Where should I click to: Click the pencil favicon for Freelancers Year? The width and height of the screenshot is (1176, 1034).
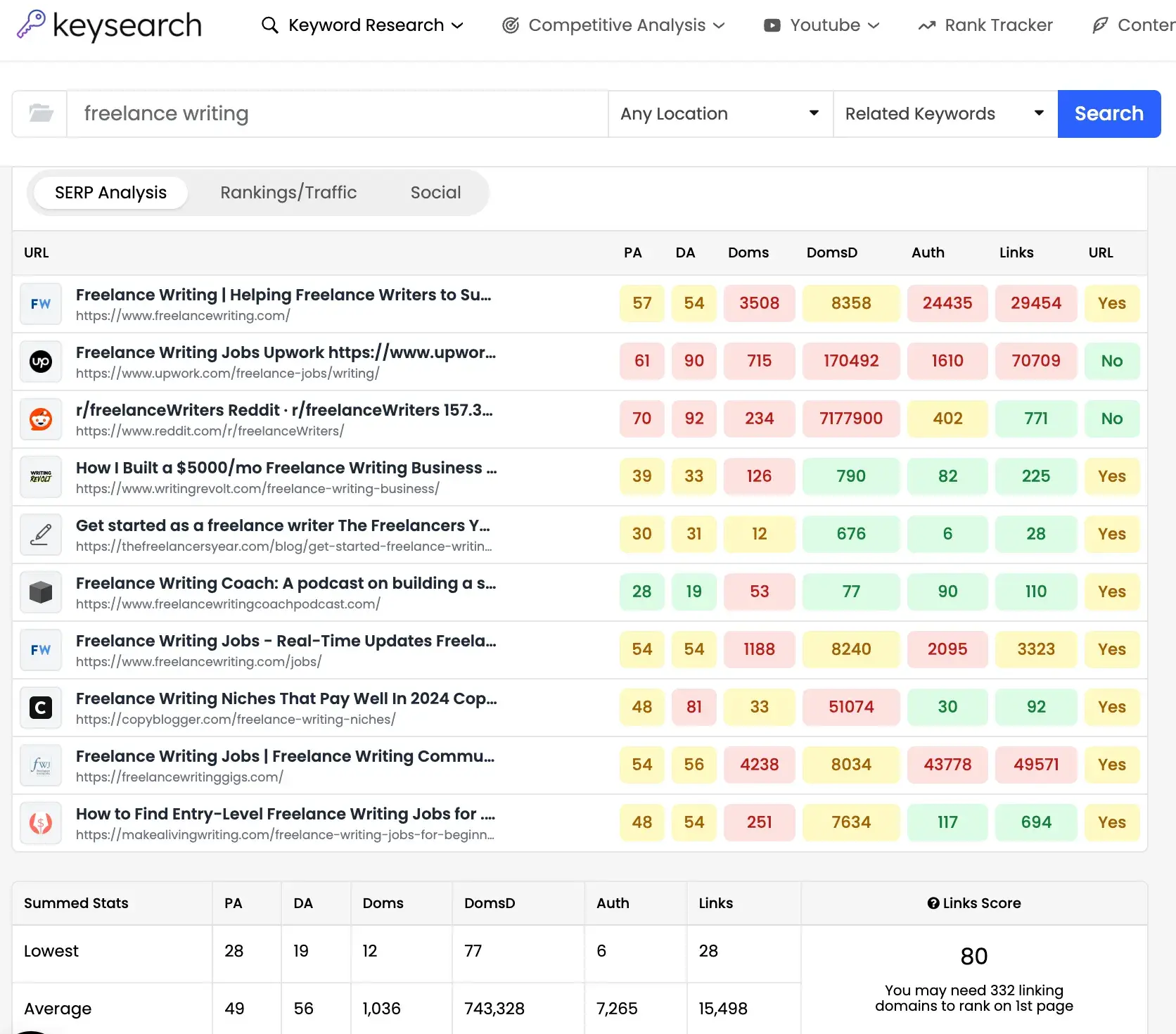41,535
